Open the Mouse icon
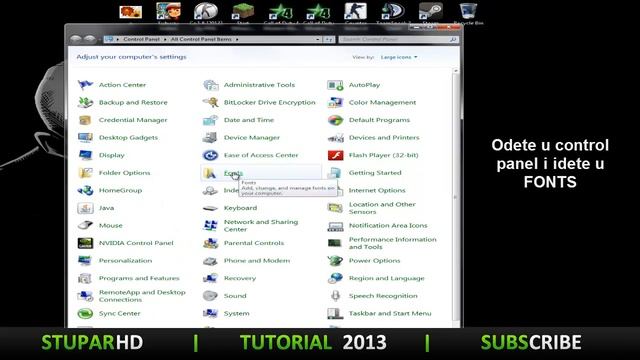Viewport: 640px width, 360px height. (x=85, y=225)
